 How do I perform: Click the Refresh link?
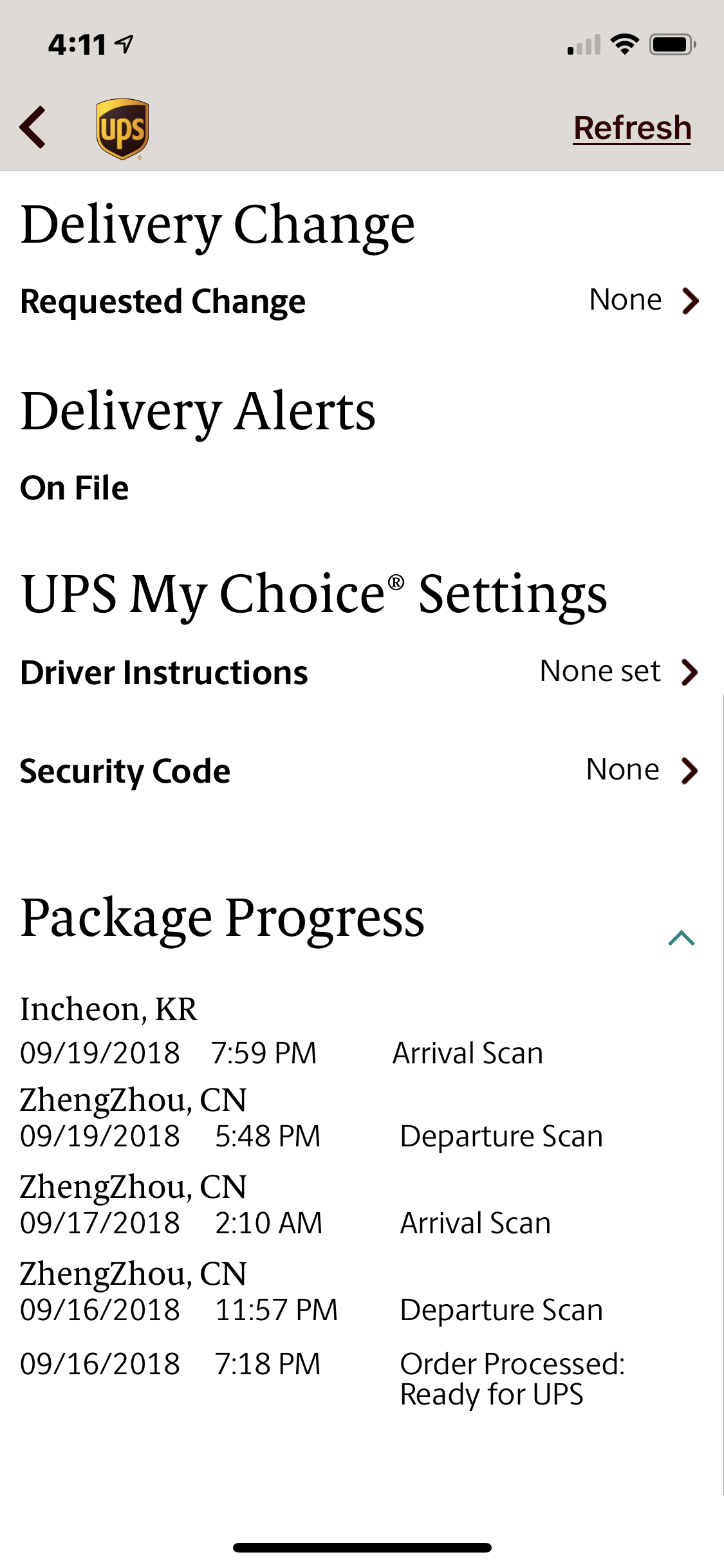(x=632, y=127)
